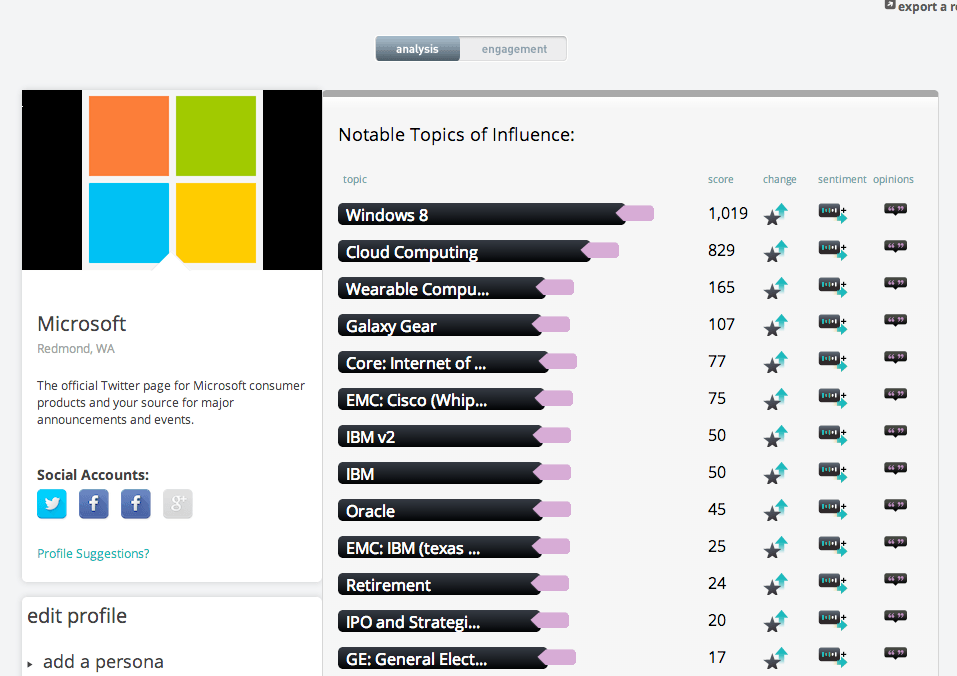Click the Profile Suggestions link

click(x=93, y=554)
